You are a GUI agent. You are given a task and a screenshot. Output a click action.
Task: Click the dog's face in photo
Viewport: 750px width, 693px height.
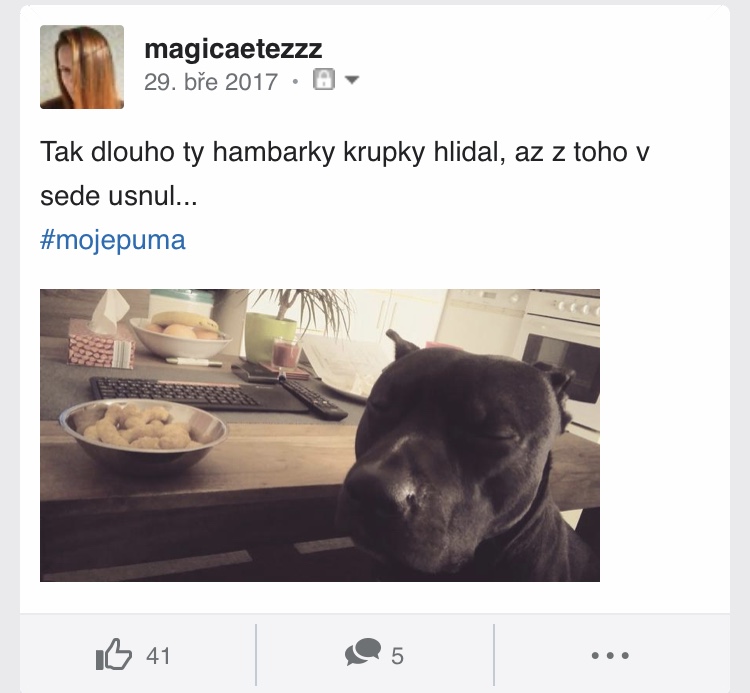[455, 456]
